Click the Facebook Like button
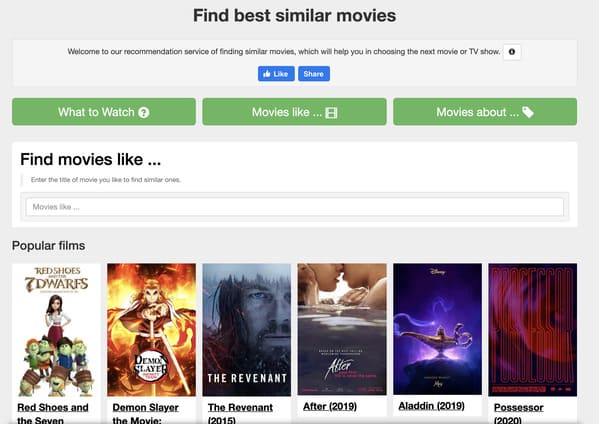This screenshot has height=424, width=599. click(276, 74)
